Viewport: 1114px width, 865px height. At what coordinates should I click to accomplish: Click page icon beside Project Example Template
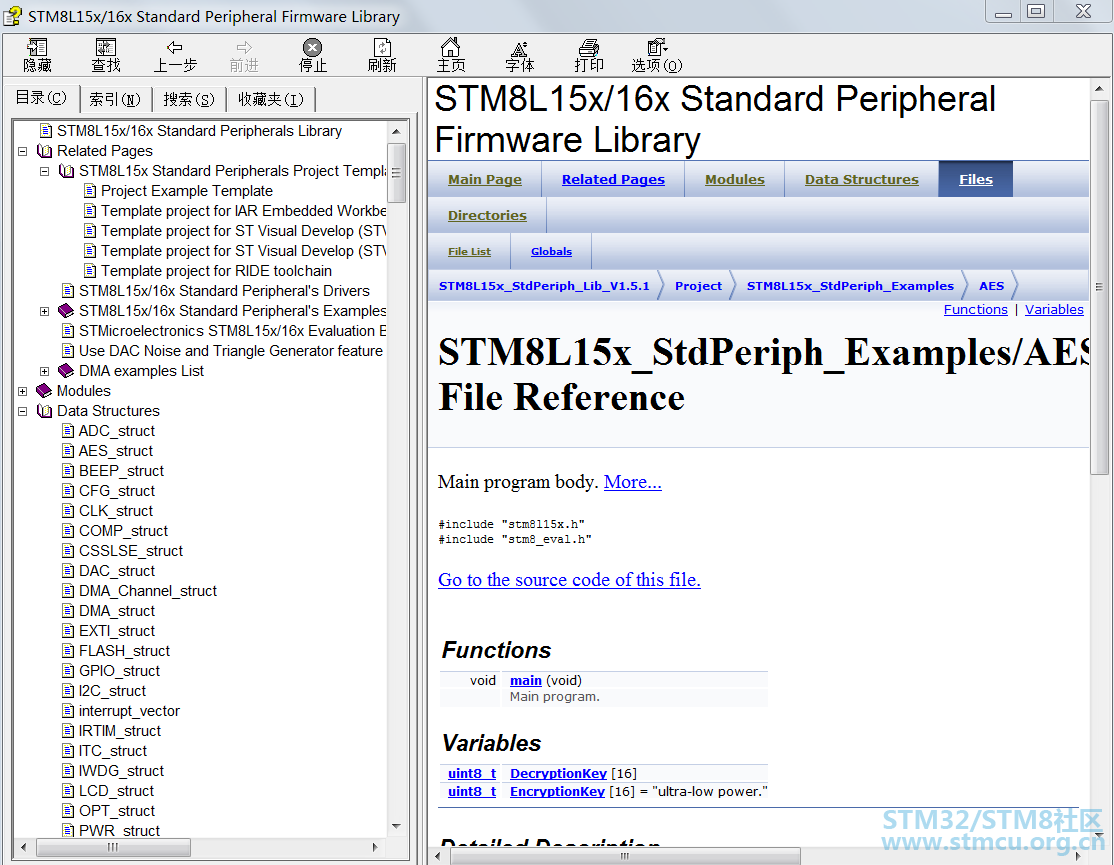pyautogui.click(x=90, y=190)
